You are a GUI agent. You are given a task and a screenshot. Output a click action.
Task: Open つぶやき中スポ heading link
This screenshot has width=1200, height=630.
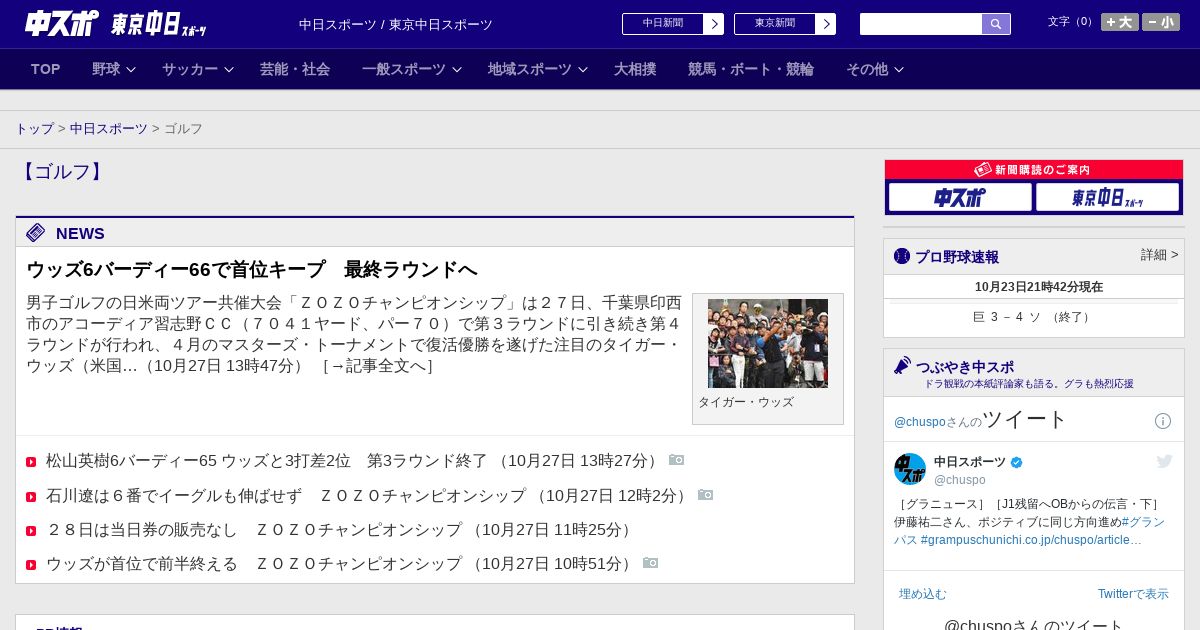click(965, 367)
